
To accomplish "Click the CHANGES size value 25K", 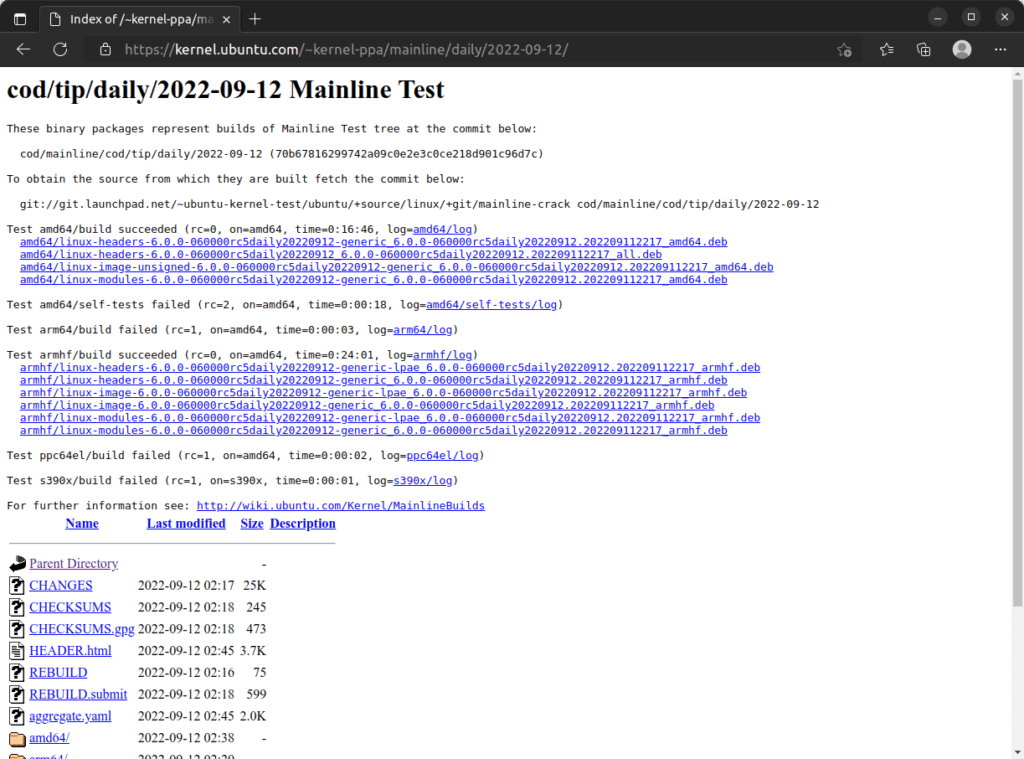I will (x=255, y=585).
